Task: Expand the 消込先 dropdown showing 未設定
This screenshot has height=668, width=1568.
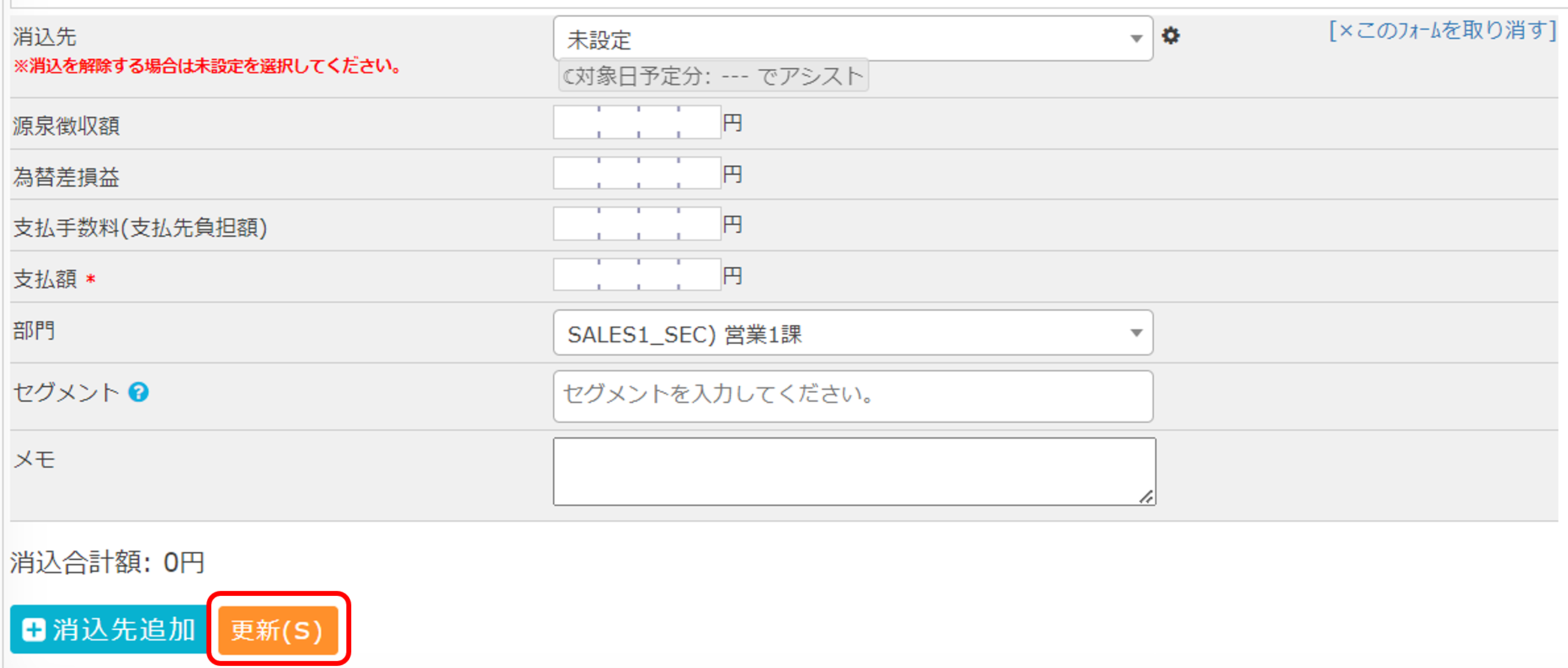Action: coord(853,39)
